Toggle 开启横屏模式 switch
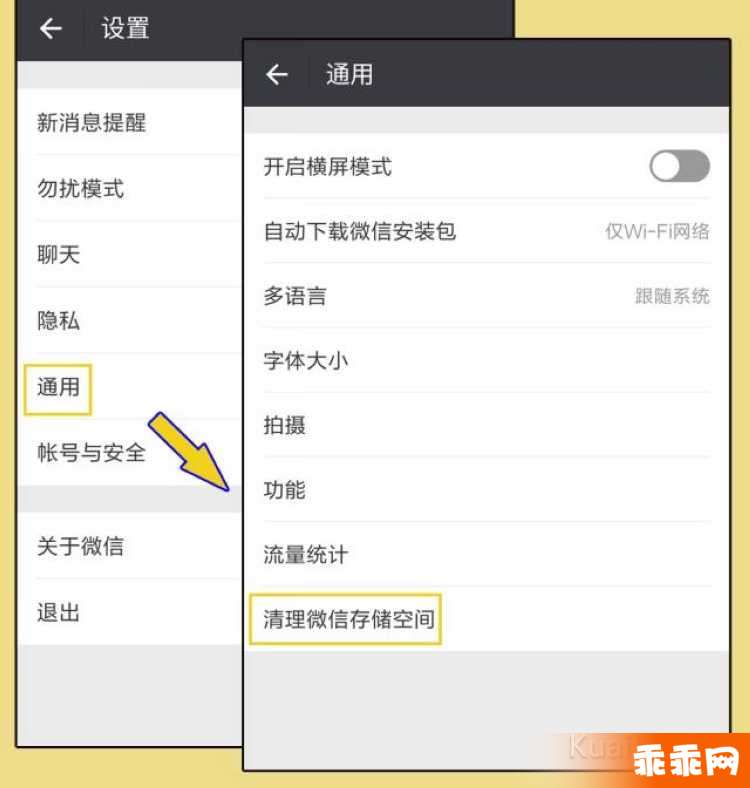750x788 pixels. [679, 166]
